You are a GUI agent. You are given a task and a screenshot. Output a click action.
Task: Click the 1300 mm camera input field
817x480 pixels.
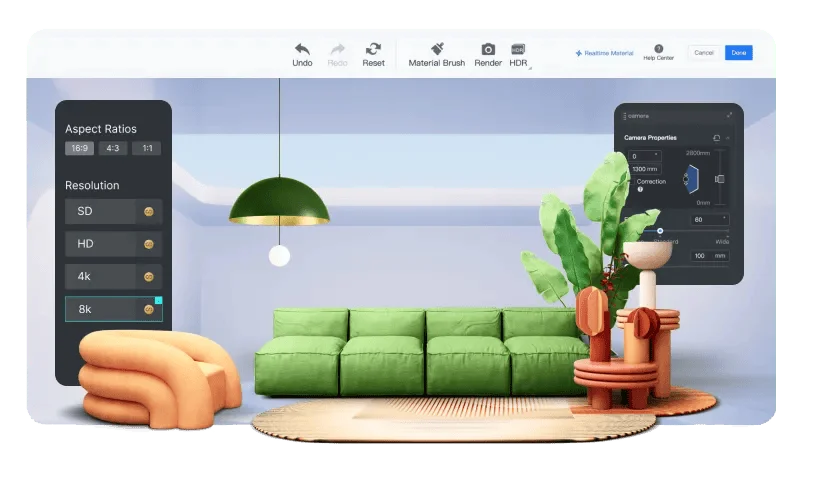pos(646,169)
